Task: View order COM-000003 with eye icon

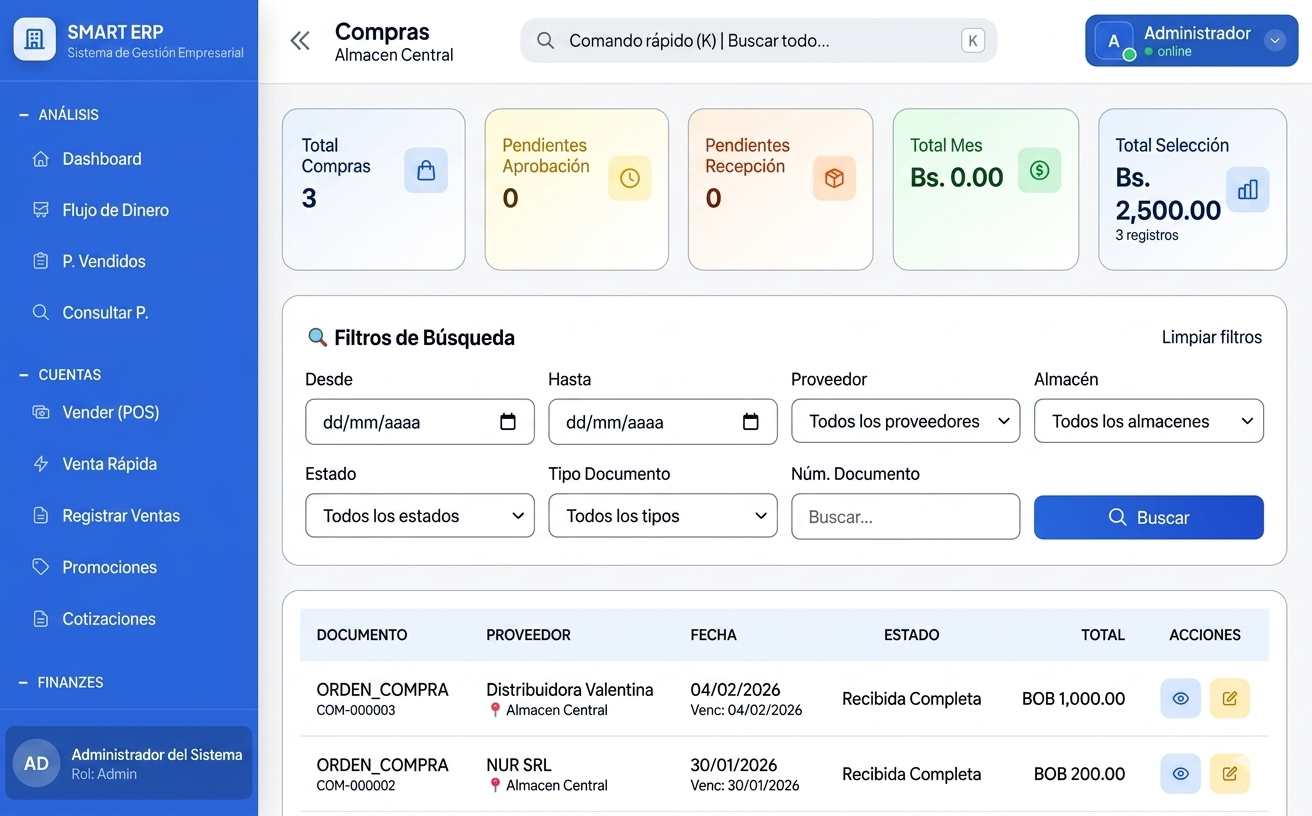Action: click(1180, 698)
